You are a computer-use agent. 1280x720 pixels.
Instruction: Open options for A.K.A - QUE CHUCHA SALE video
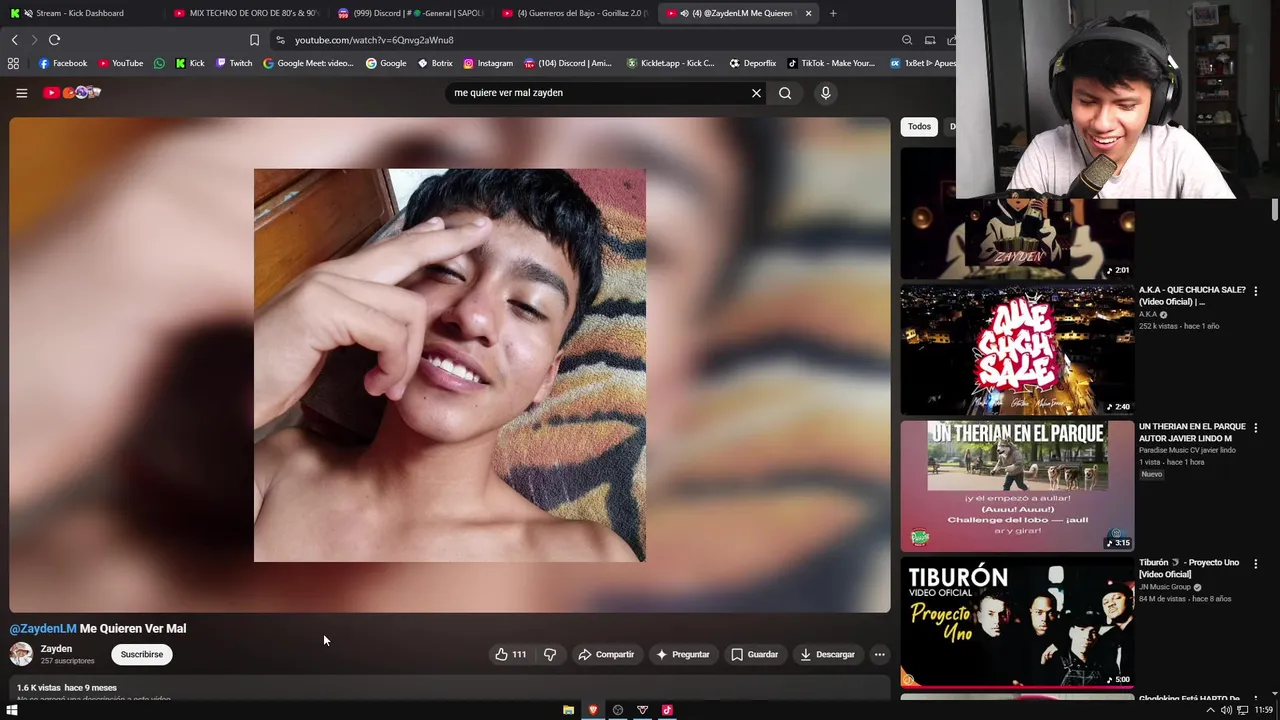pyautogui.click(x=1256, y=291)
